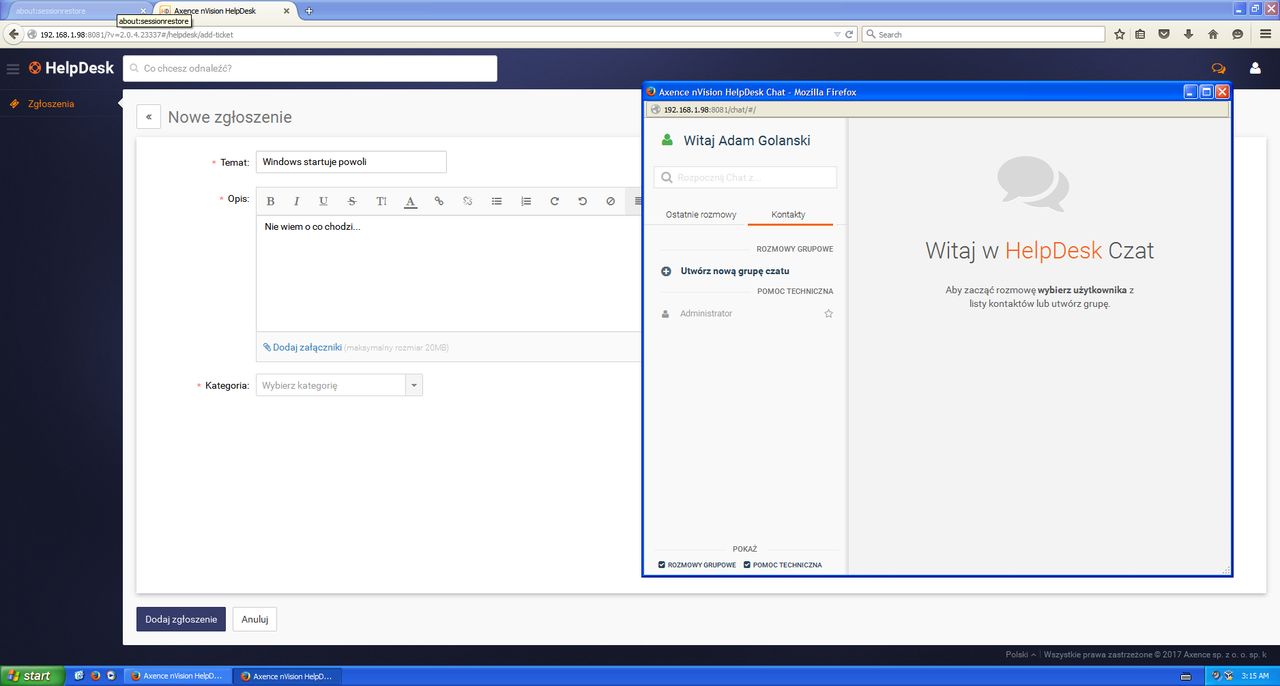Open the 'Wybierz kategorię' dropdown

(x=339, y=385)
